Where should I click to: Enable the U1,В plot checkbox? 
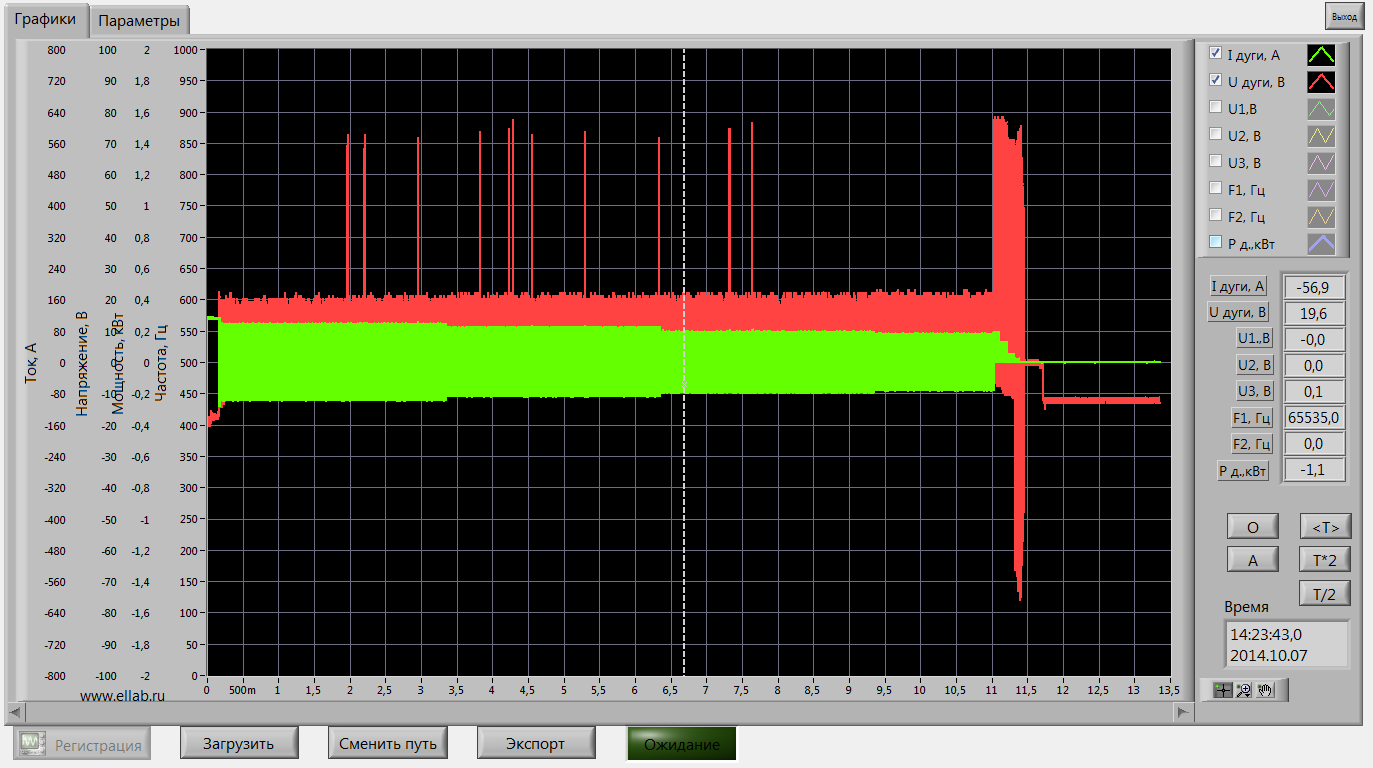tap(1215, 107)
